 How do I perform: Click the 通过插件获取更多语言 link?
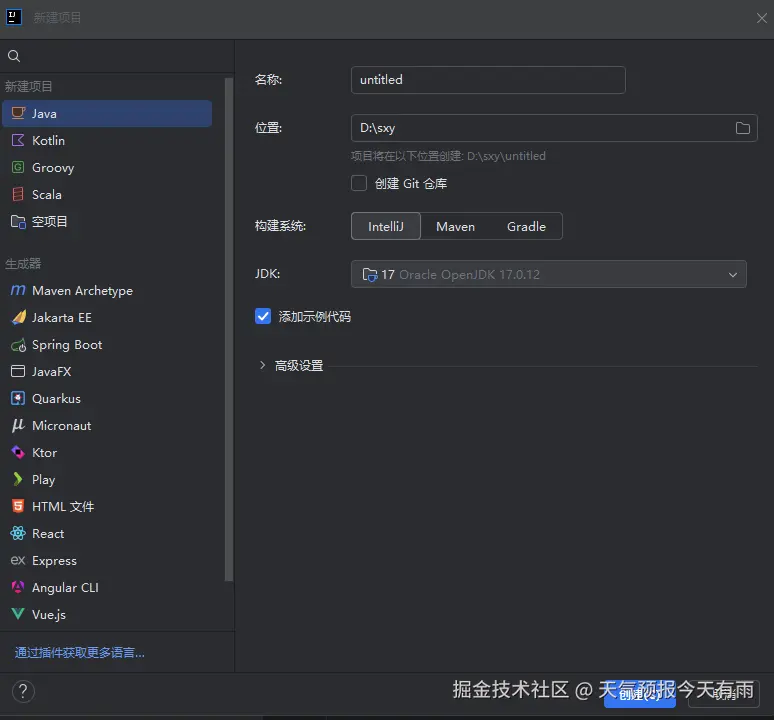click(x=79, y=653)
